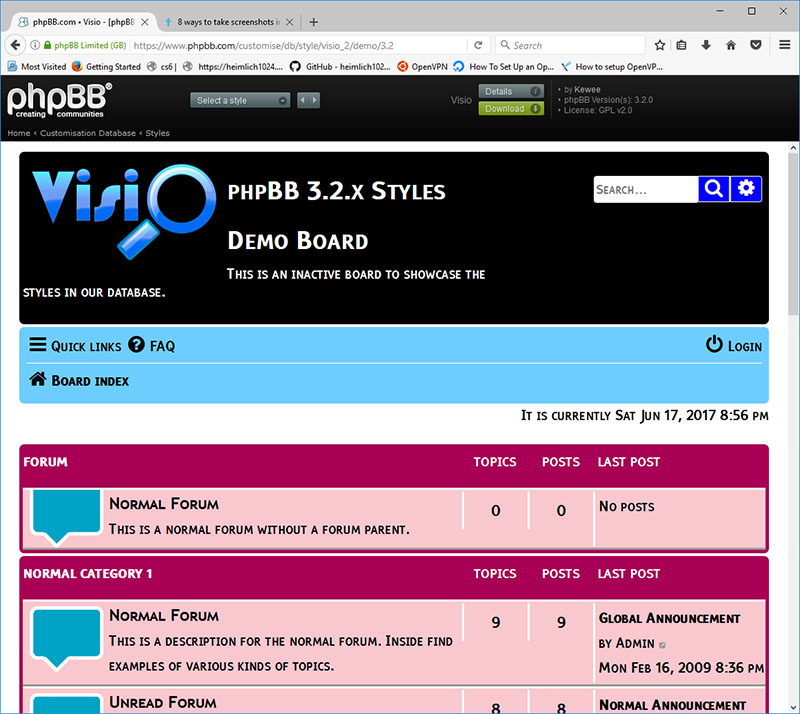Open the How To Set Up an Op... bookmark

(x=504, y=66)
